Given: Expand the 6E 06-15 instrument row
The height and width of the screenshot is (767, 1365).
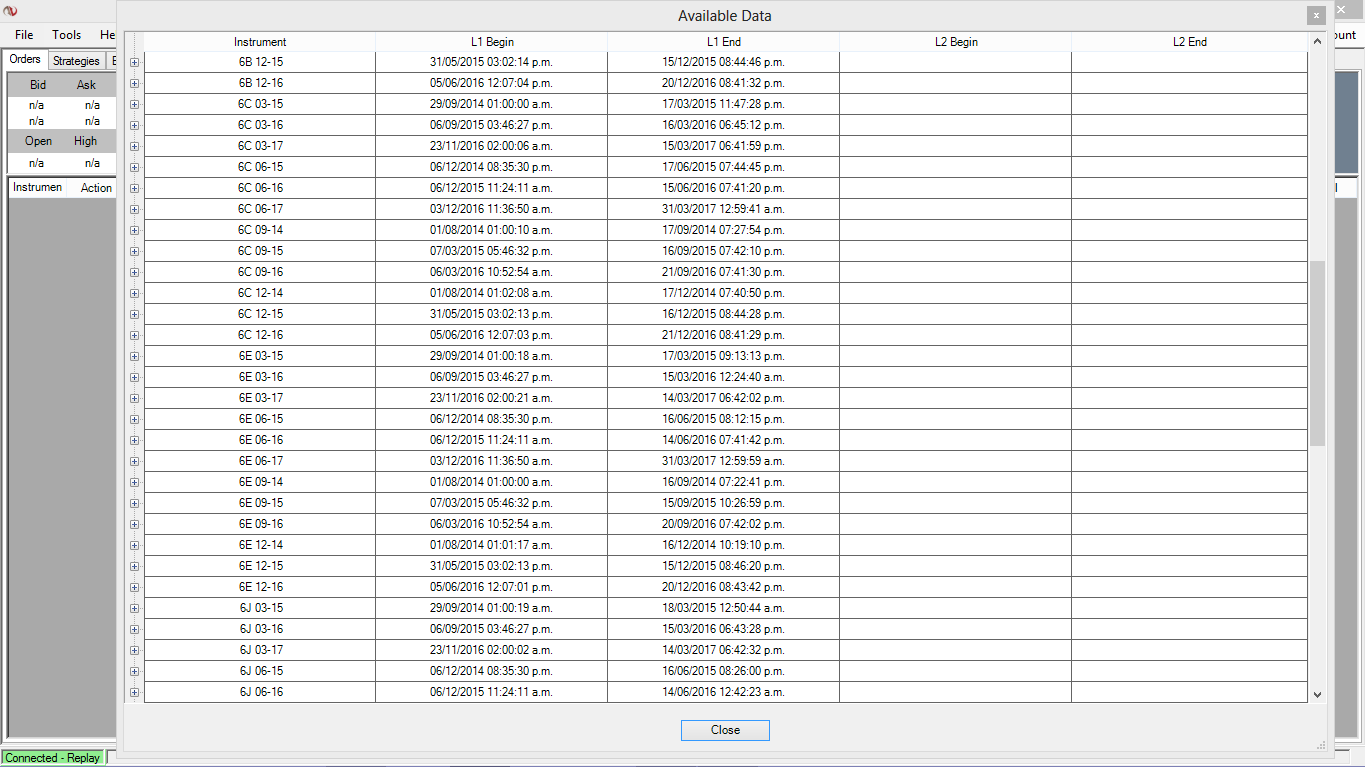Looking at the screenshot, I should 134,419.
